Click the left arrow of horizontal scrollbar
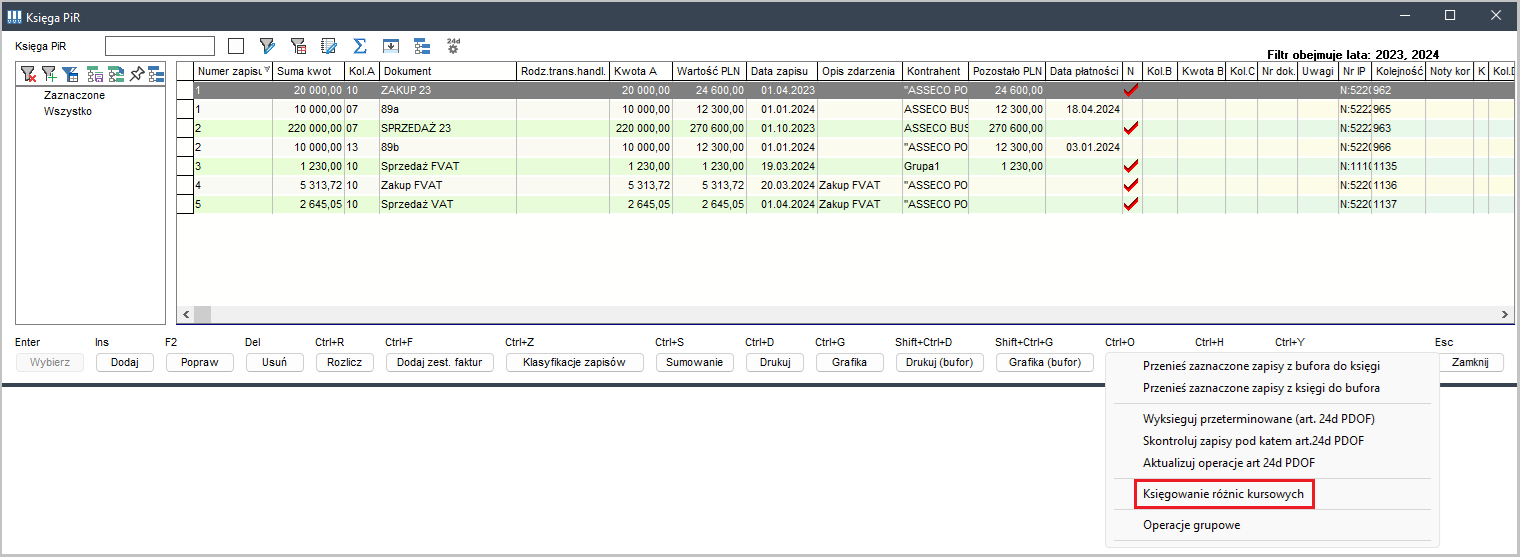The image size is (1520, 557). [185, 315]
